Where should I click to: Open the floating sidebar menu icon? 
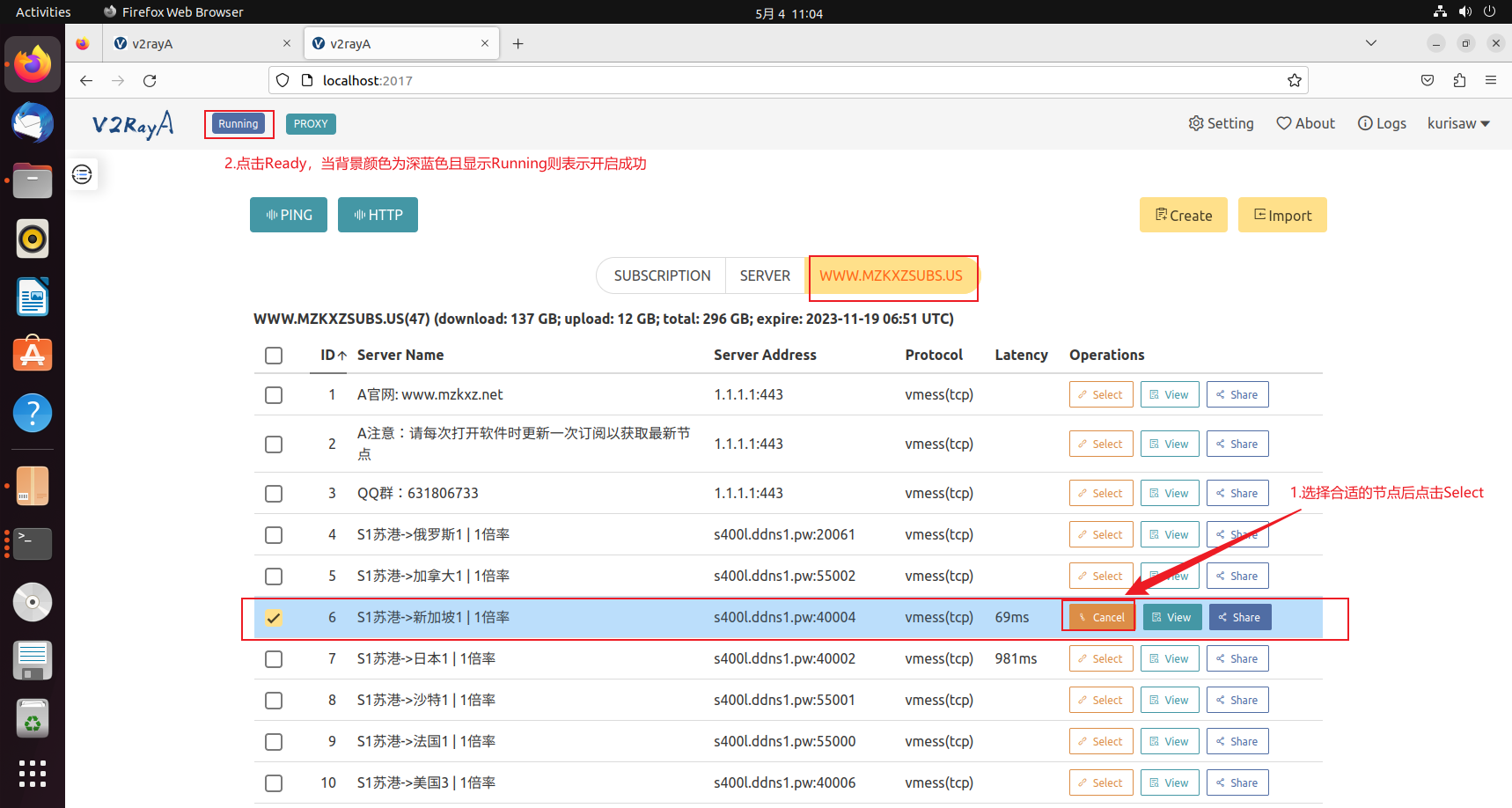[82, 174]
